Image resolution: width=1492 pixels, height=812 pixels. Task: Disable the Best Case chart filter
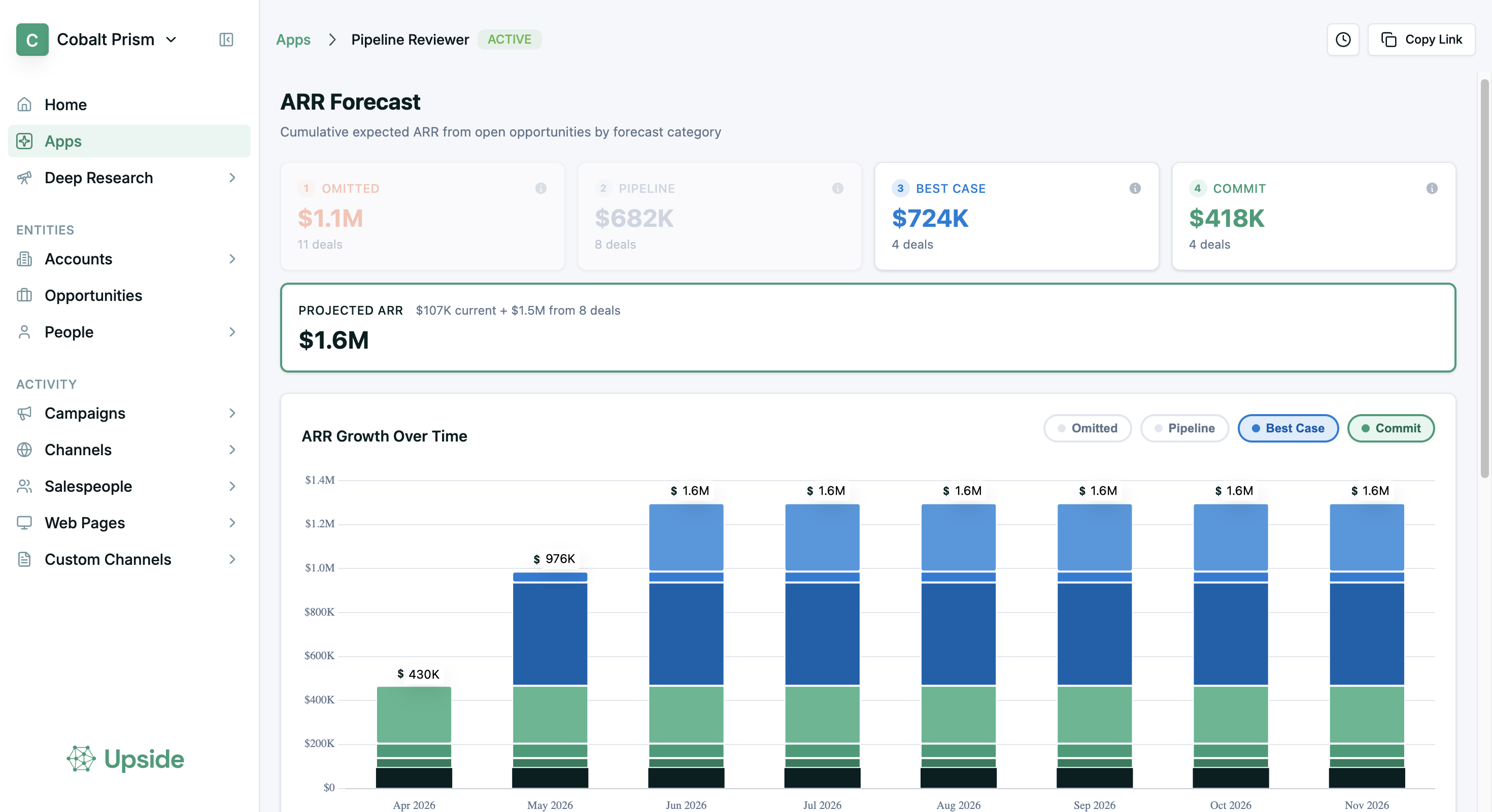point(1288,428)
